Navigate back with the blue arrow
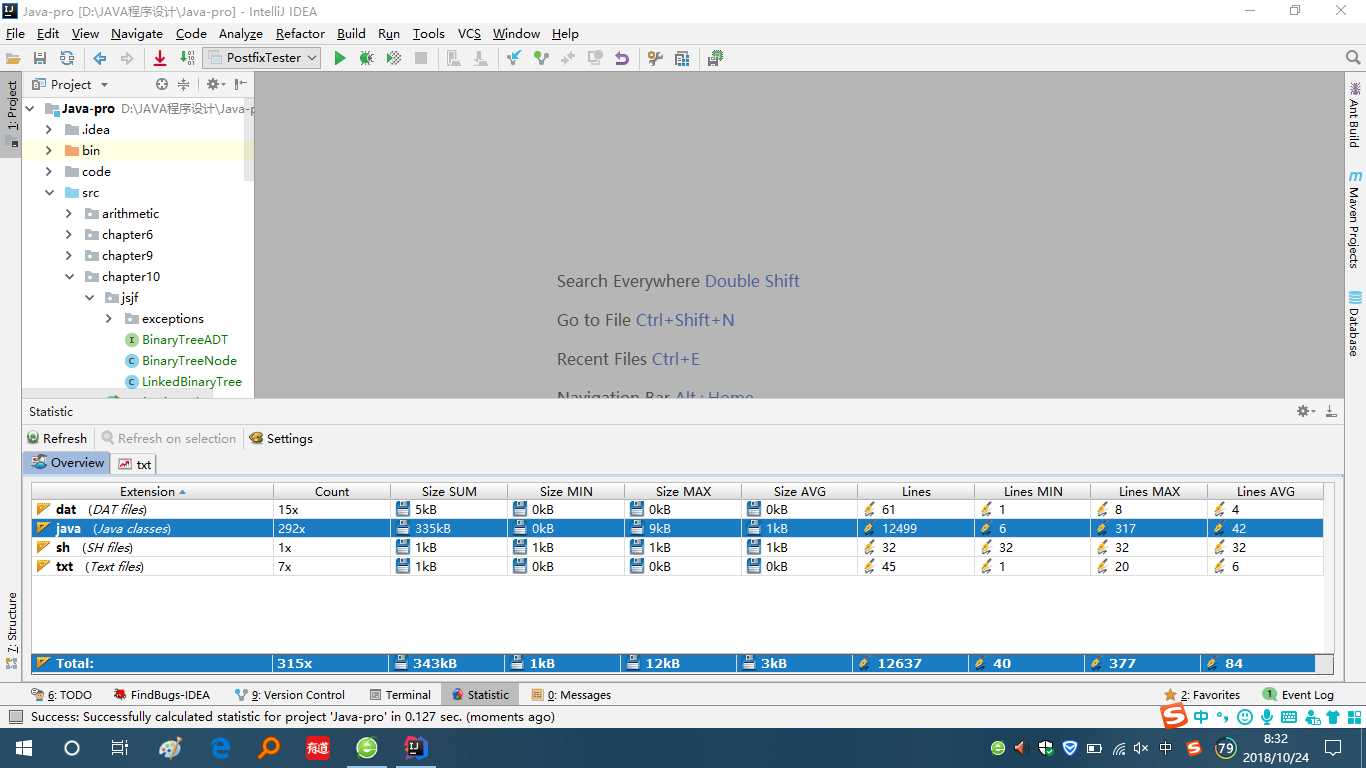Image resolution: width=1366 pixels, height=768 pixels. click(x=100, y=58)
